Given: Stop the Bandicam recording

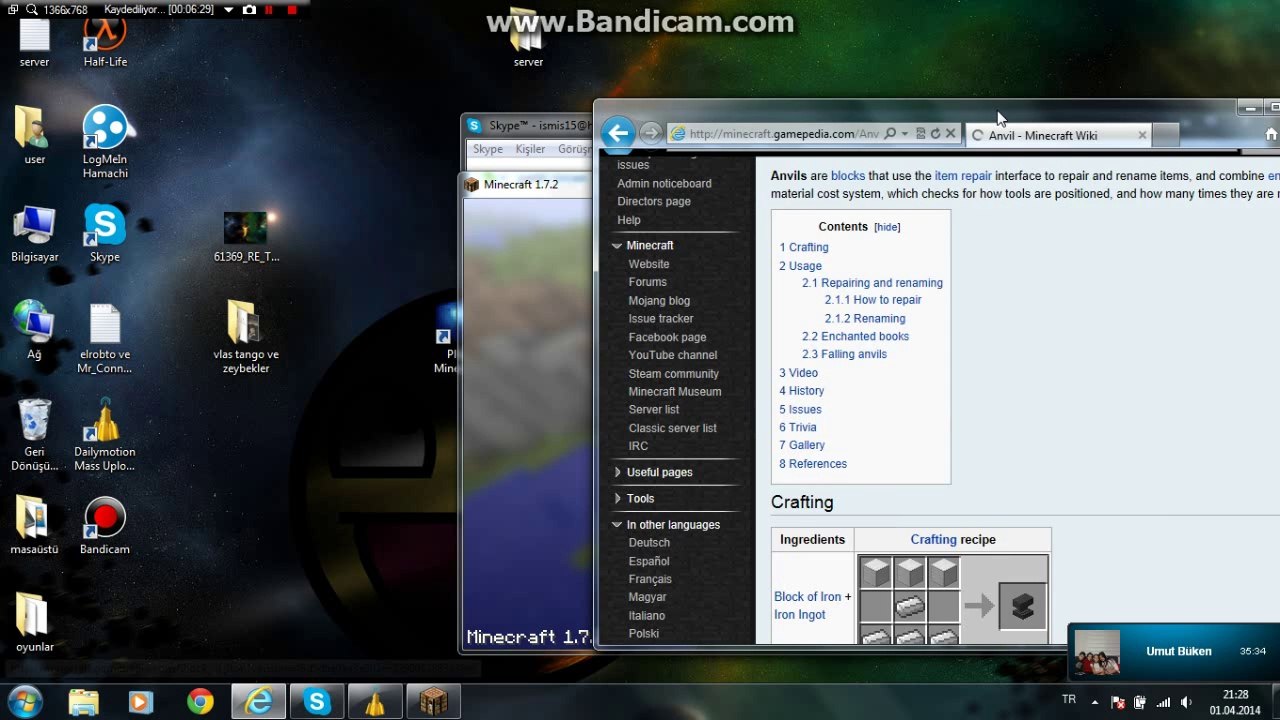Looking at the screenshot, I should click(291, 10).
